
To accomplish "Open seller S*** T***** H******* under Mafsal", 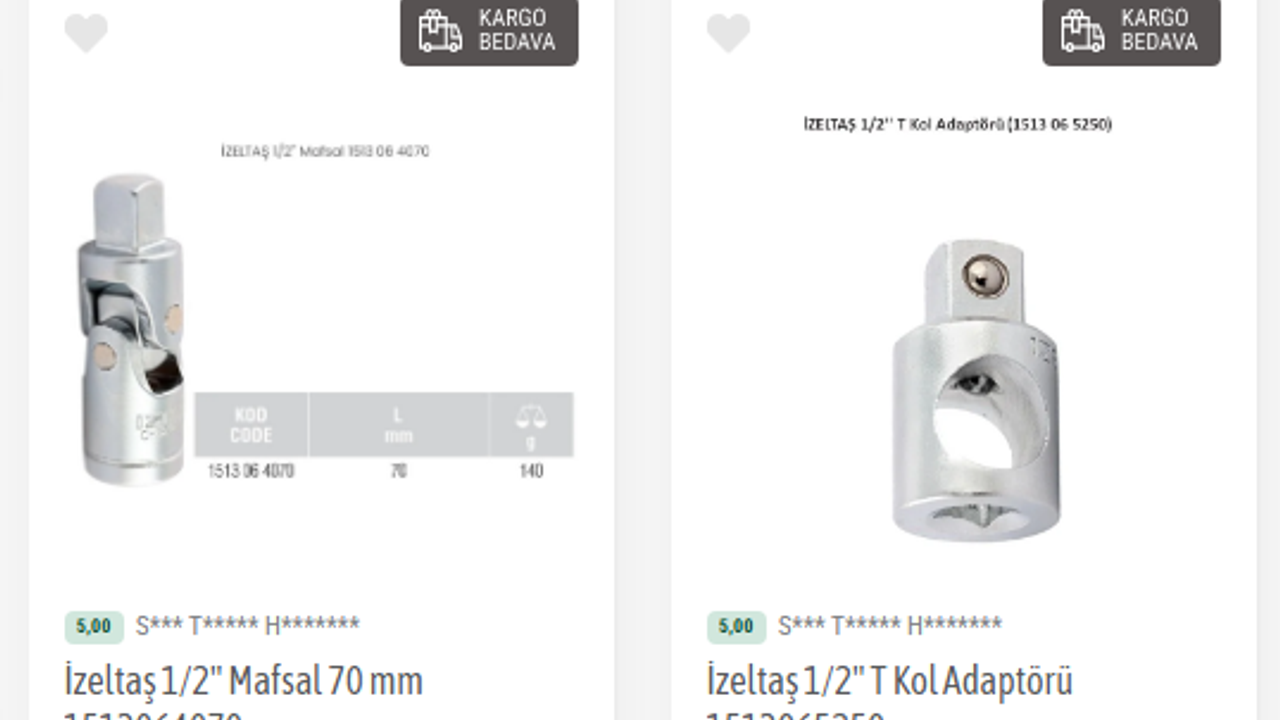I will pyautogui.click(x=247, y=626).
